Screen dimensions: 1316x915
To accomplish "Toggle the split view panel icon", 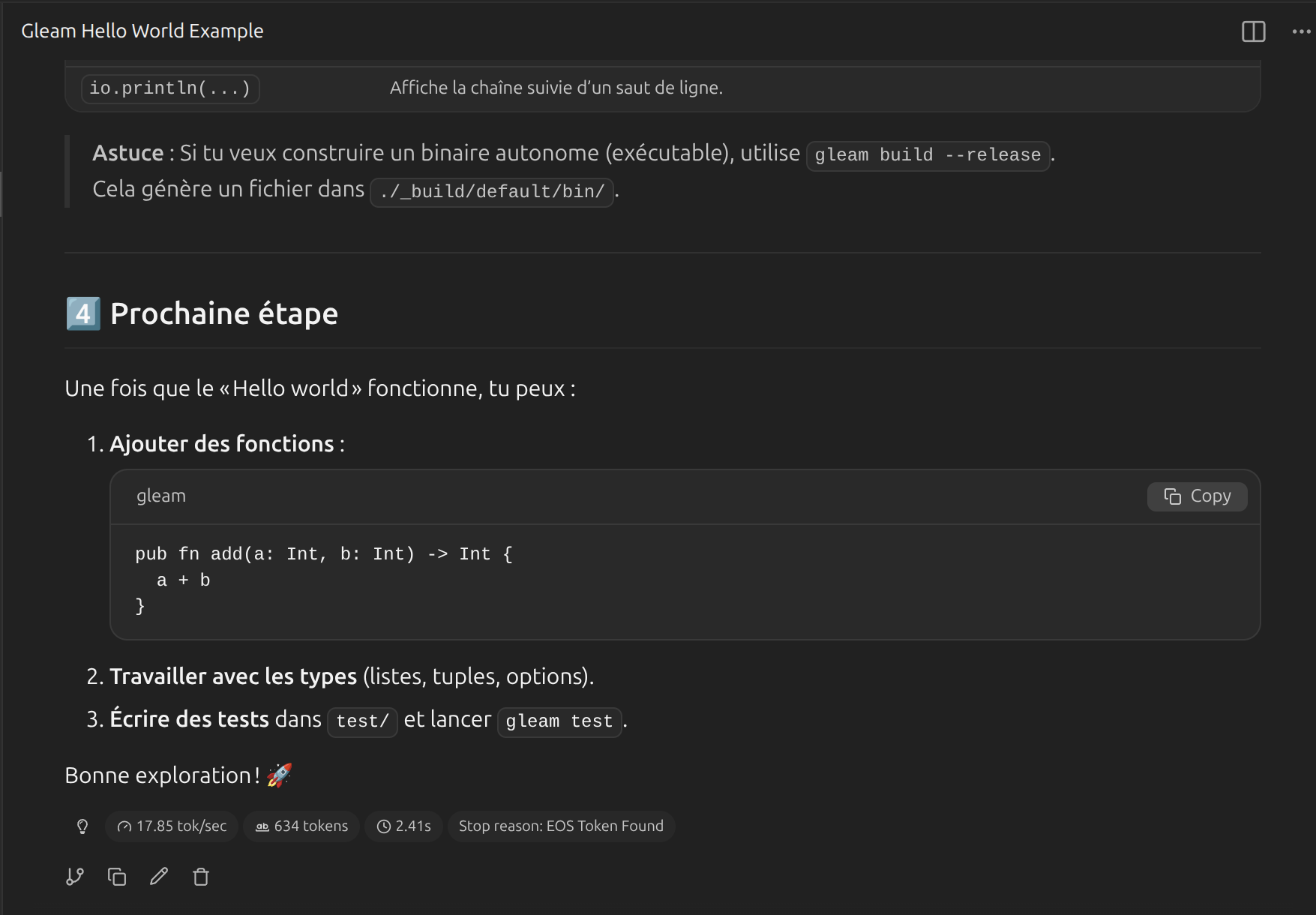I will pos(1253,31).
